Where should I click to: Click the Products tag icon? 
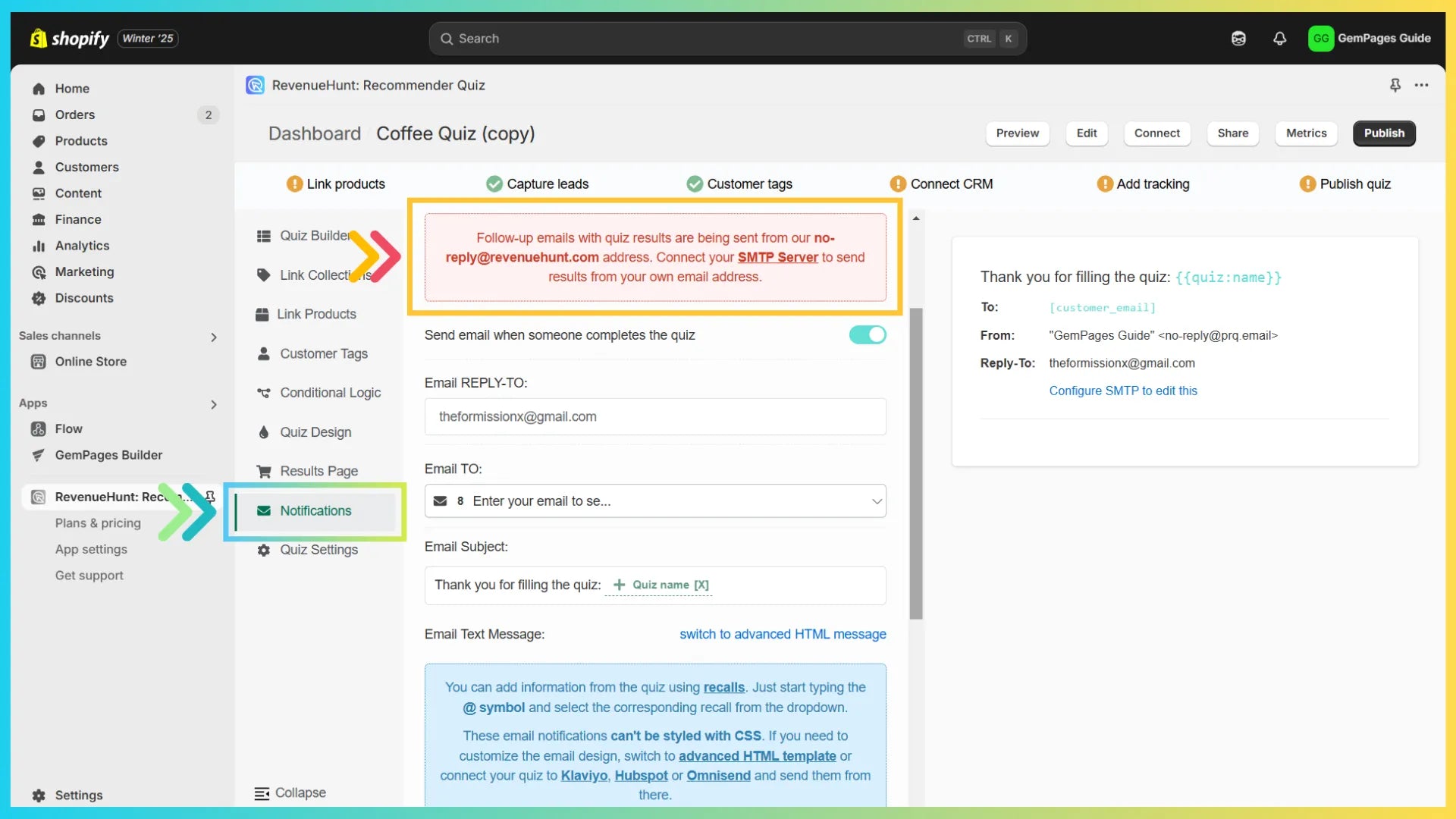click(x=39, y=141)
